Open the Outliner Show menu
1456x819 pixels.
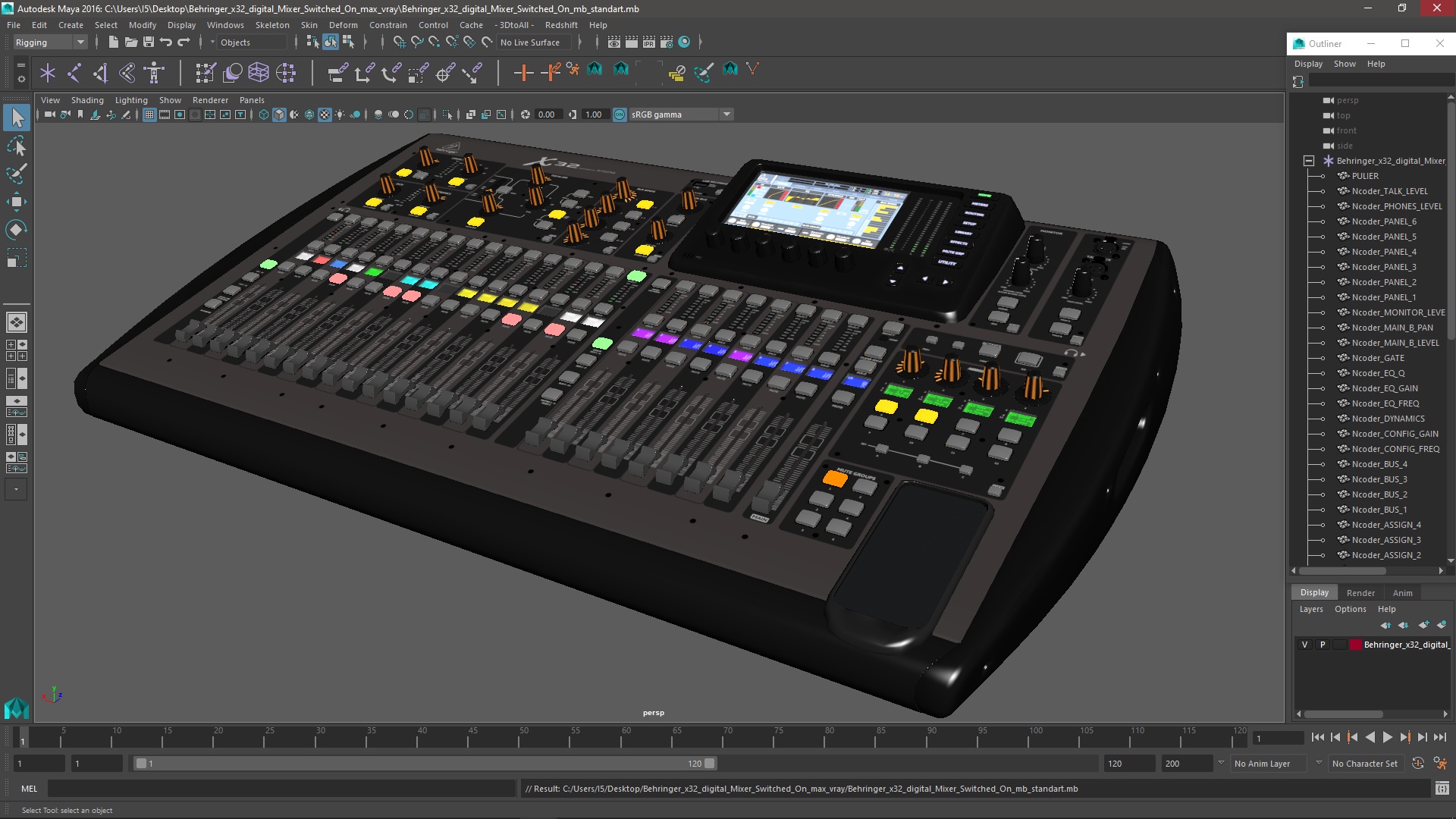[1345, 64]
